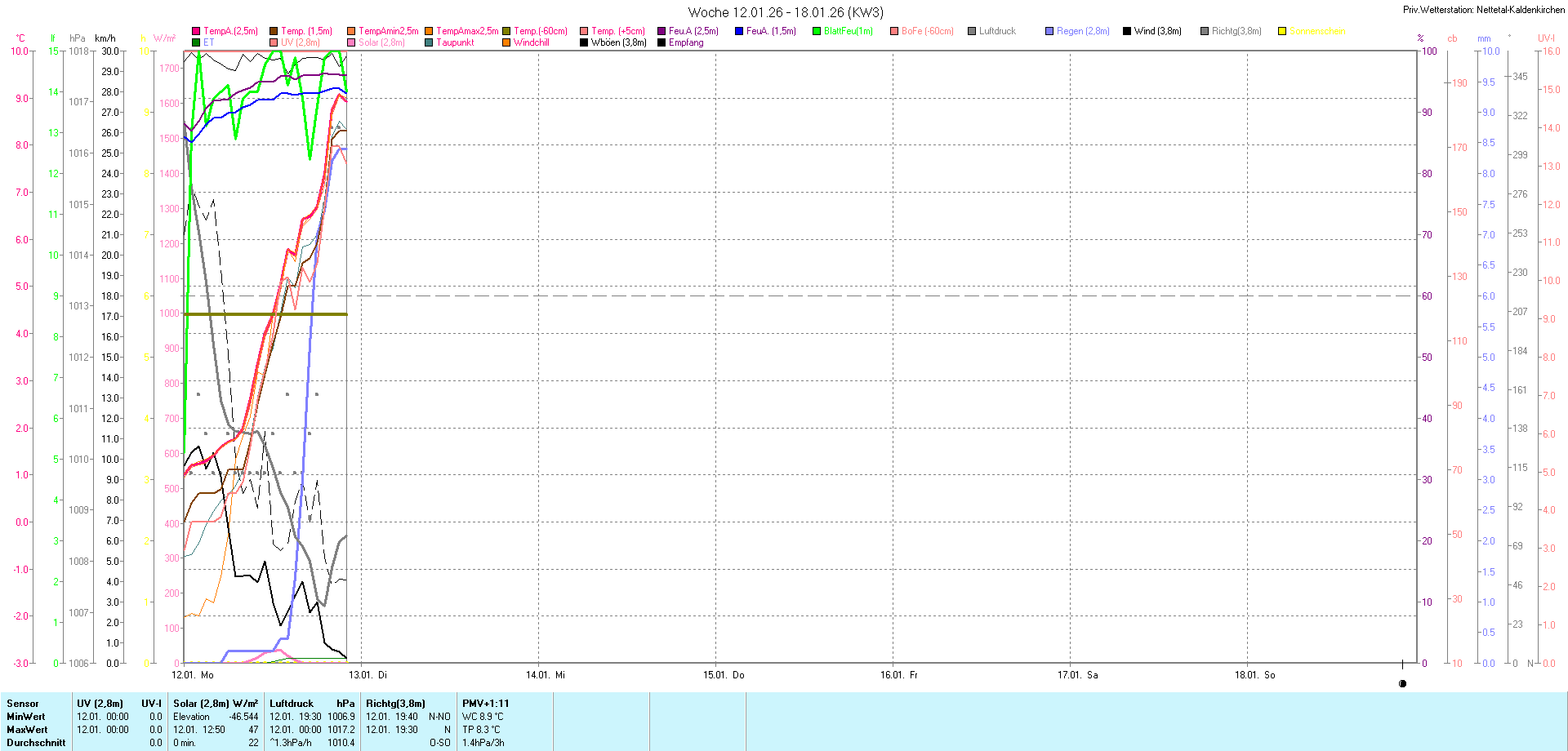Click the brown Temp. (1,5m) legend square
This screenshot has width=1568, height=751.
tap(274, 31)
